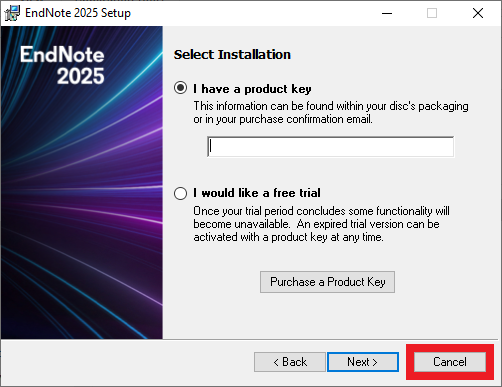Select the 'I have a product key' radio button
This screenshot has height=387, width=502.
point(180,88)
